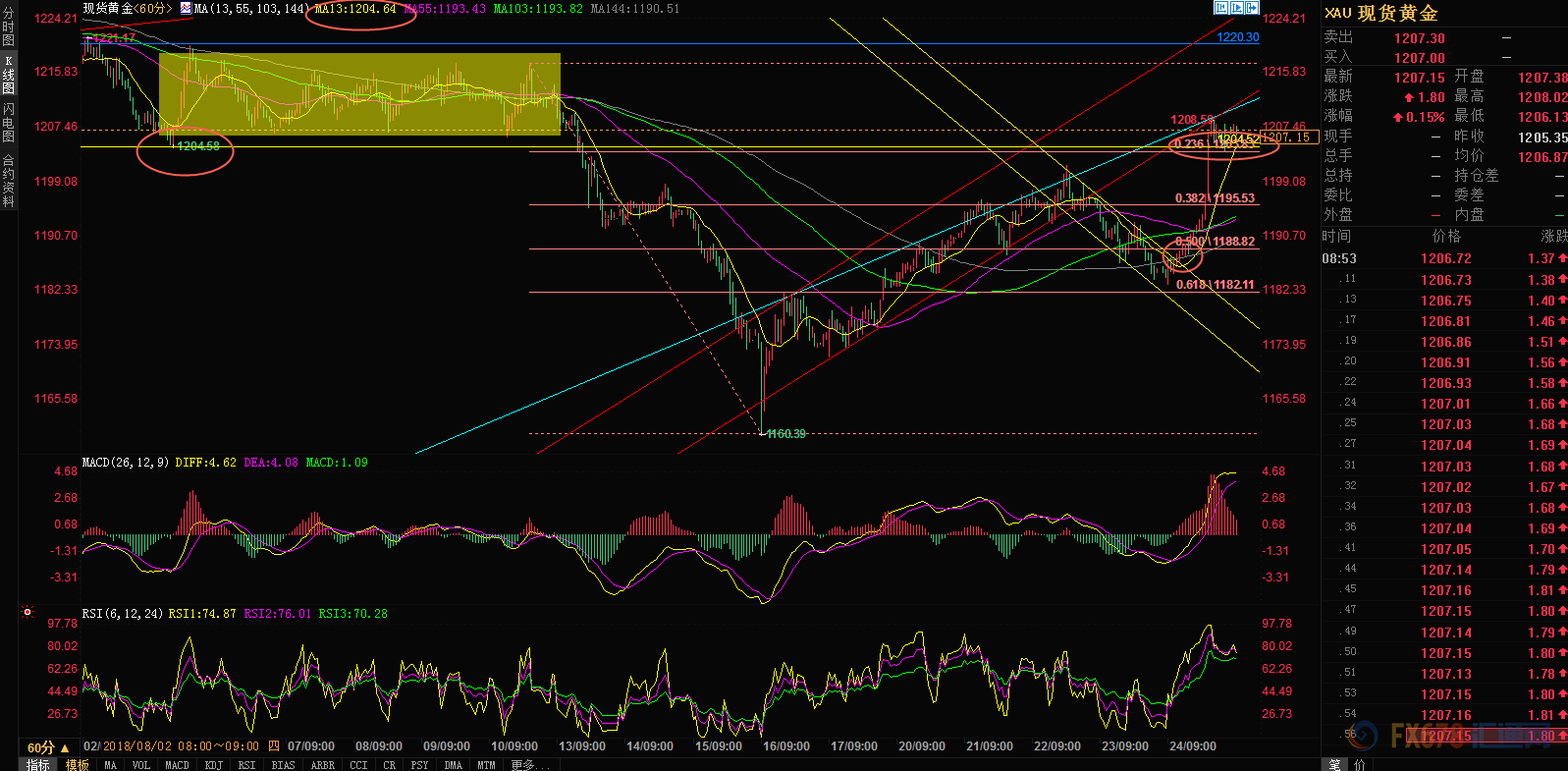
Task: Select the 笔 tab in quote panel footer
Action: click(1334, 764)
